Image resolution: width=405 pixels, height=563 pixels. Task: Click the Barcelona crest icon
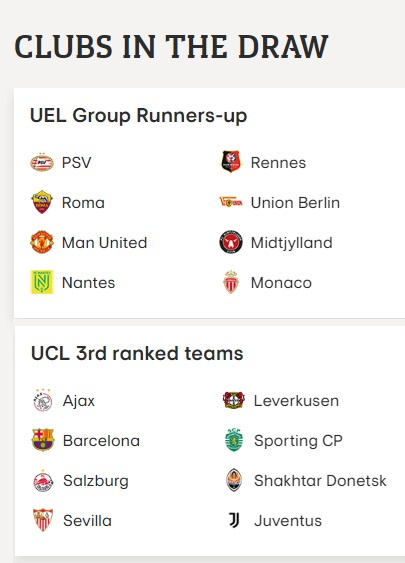tap(43, 440)
